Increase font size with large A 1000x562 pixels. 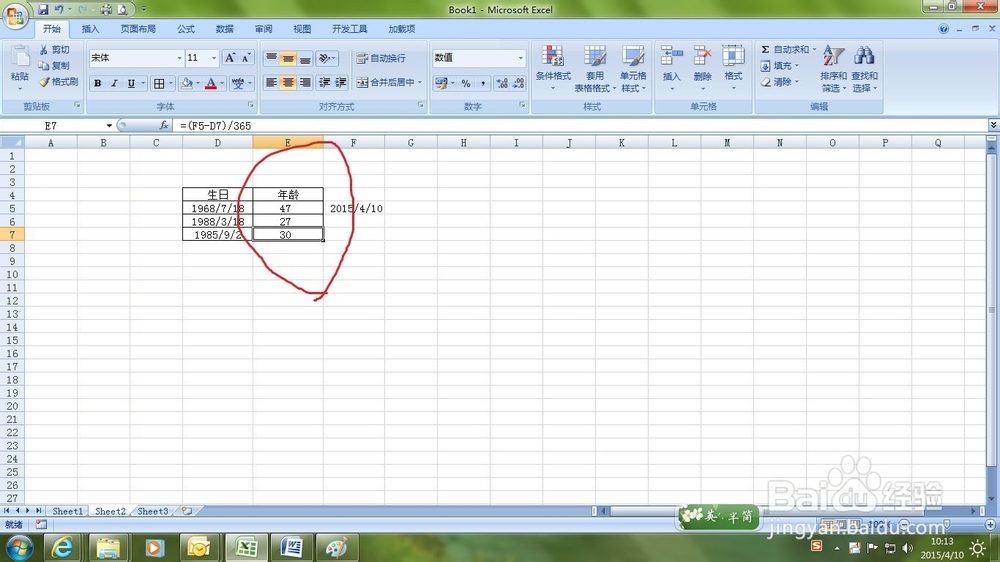[x=230, y=58]
